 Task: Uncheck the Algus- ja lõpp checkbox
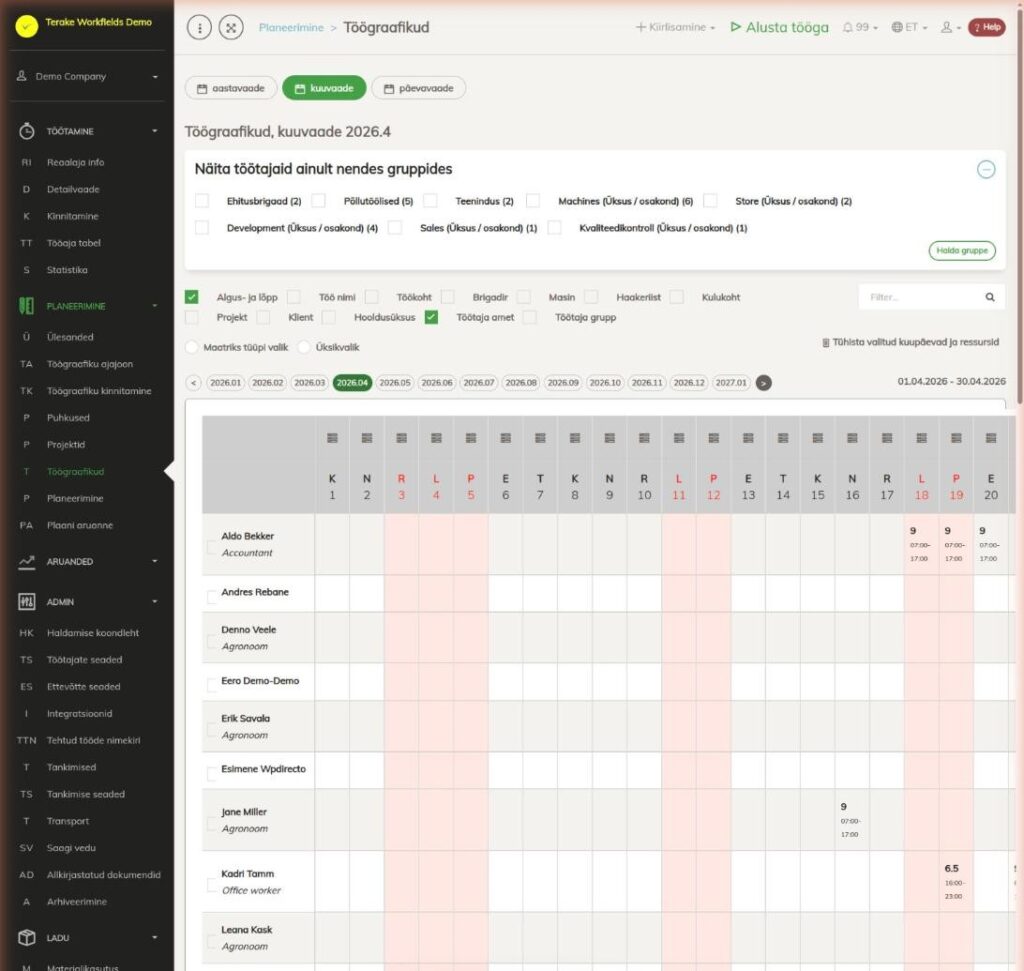(x=192, y=297)
